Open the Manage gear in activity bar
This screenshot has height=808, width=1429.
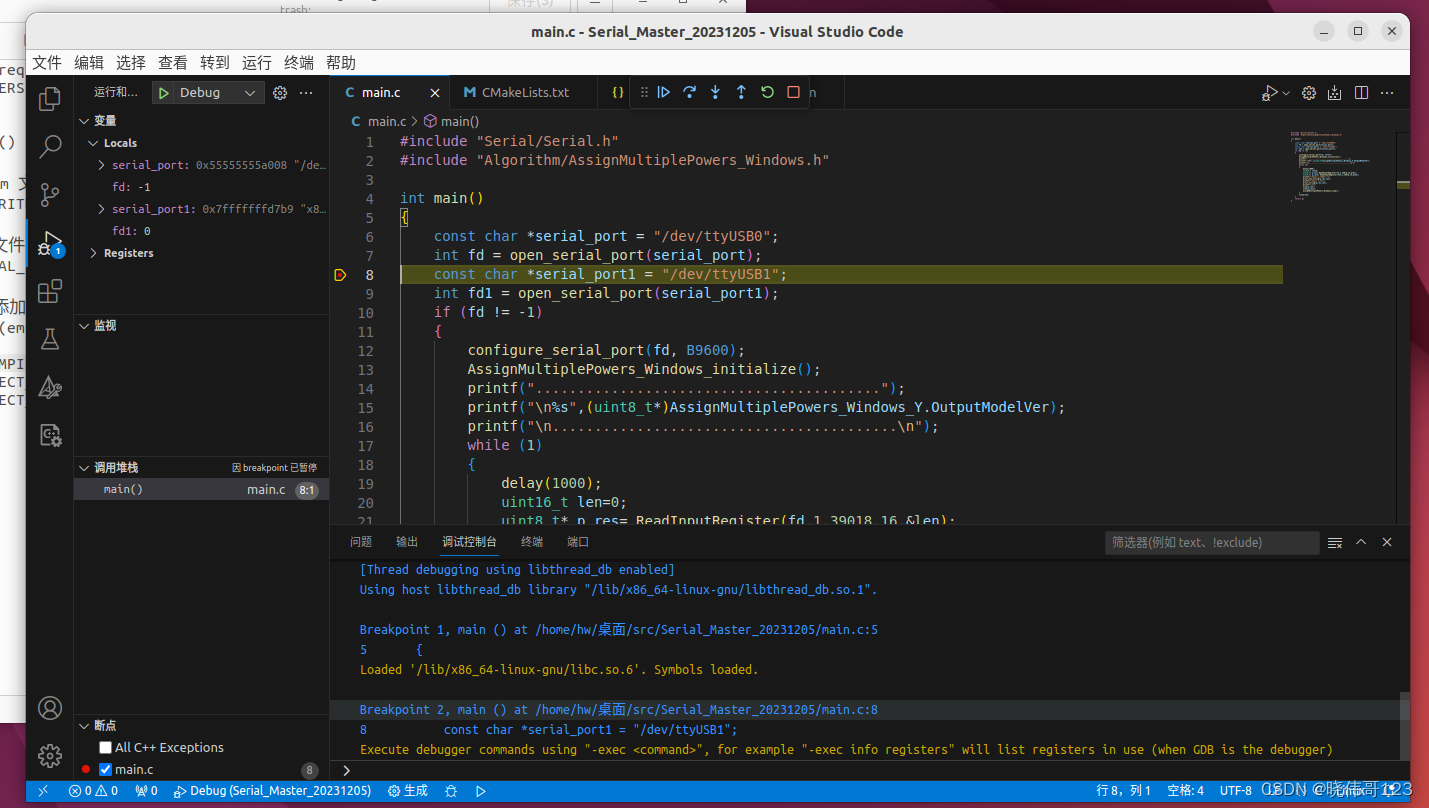pos(49,756)
